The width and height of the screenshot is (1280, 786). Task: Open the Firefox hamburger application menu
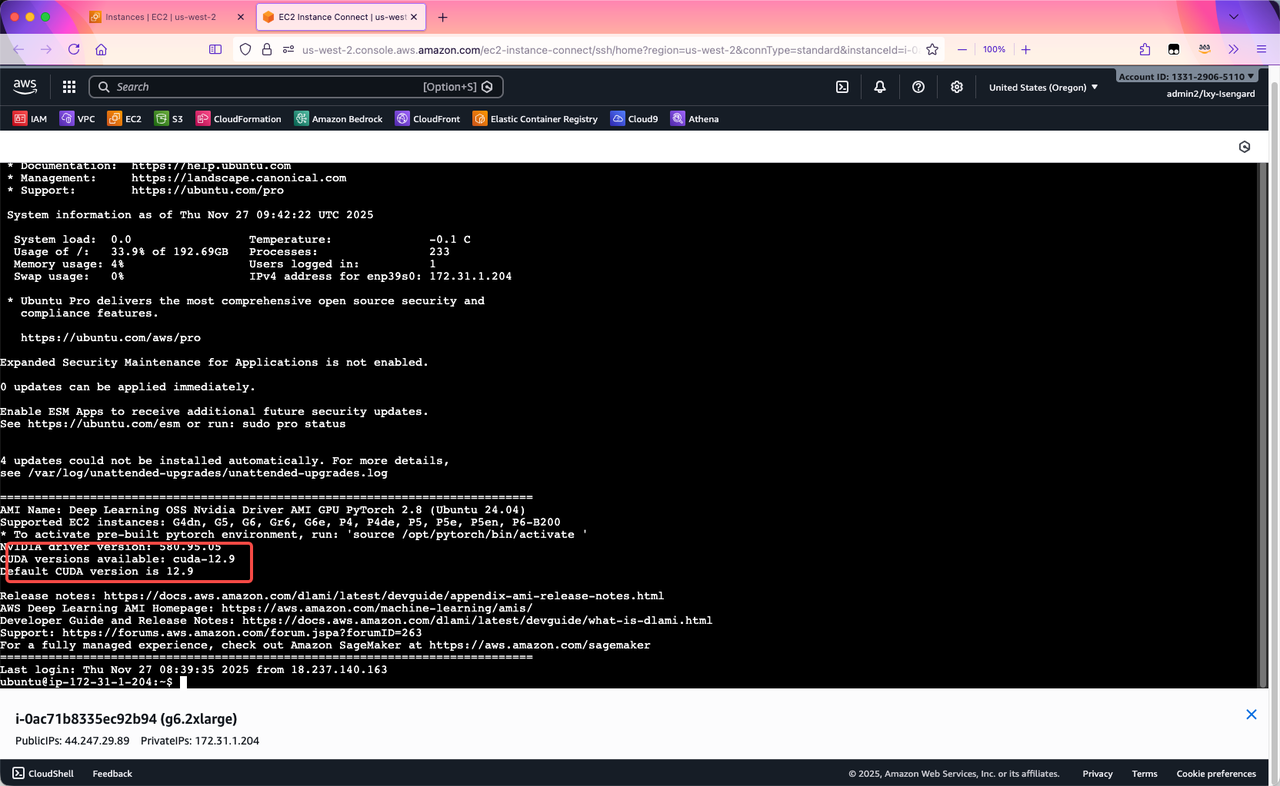tap(1260, 49)
